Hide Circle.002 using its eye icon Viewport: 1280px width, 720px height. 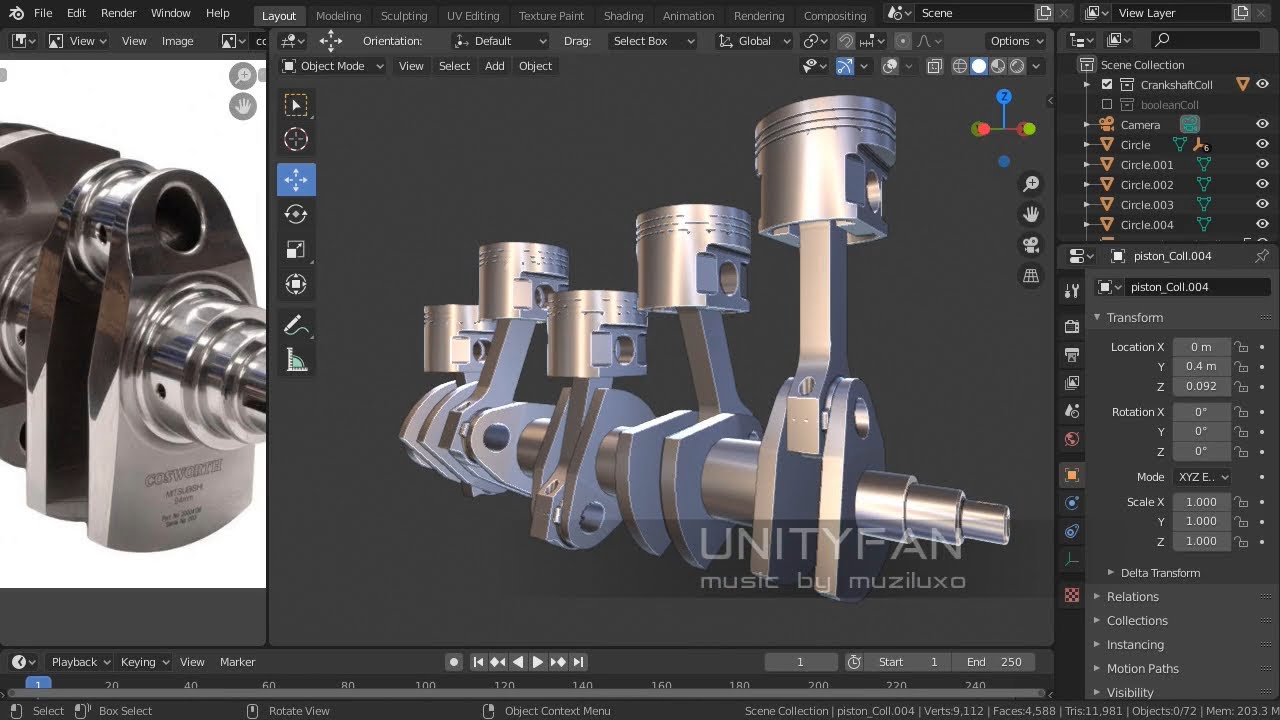[x=1262, y=185]
